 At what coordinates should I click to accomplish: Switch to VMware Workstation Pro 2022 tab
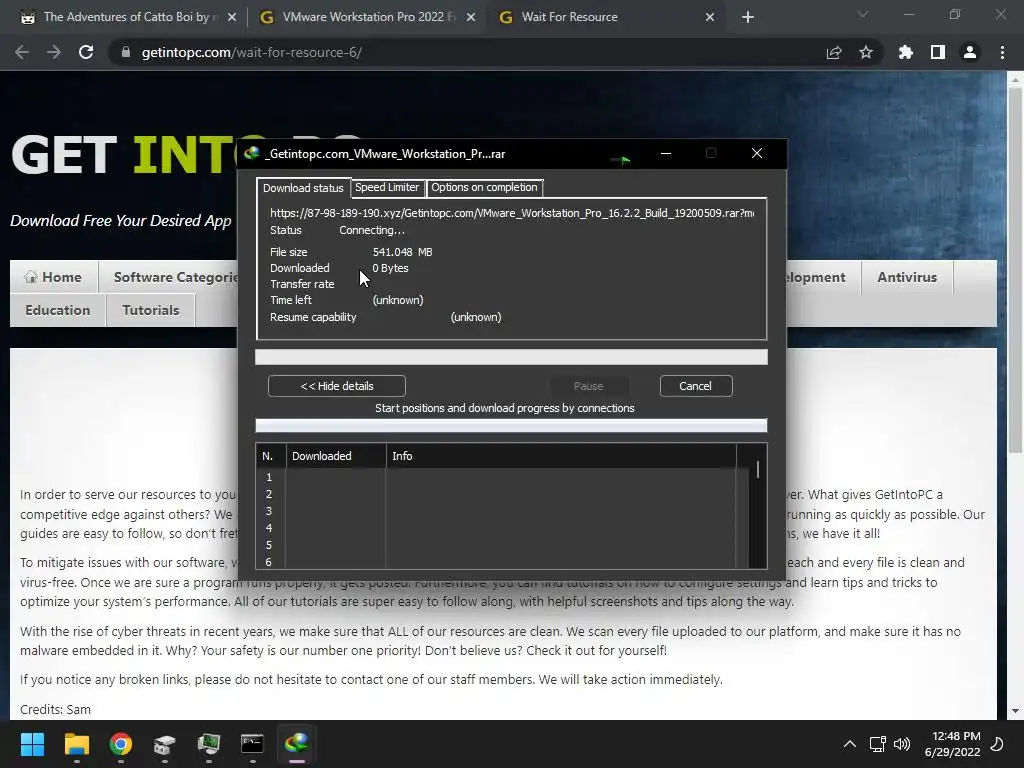coord(368,17)
